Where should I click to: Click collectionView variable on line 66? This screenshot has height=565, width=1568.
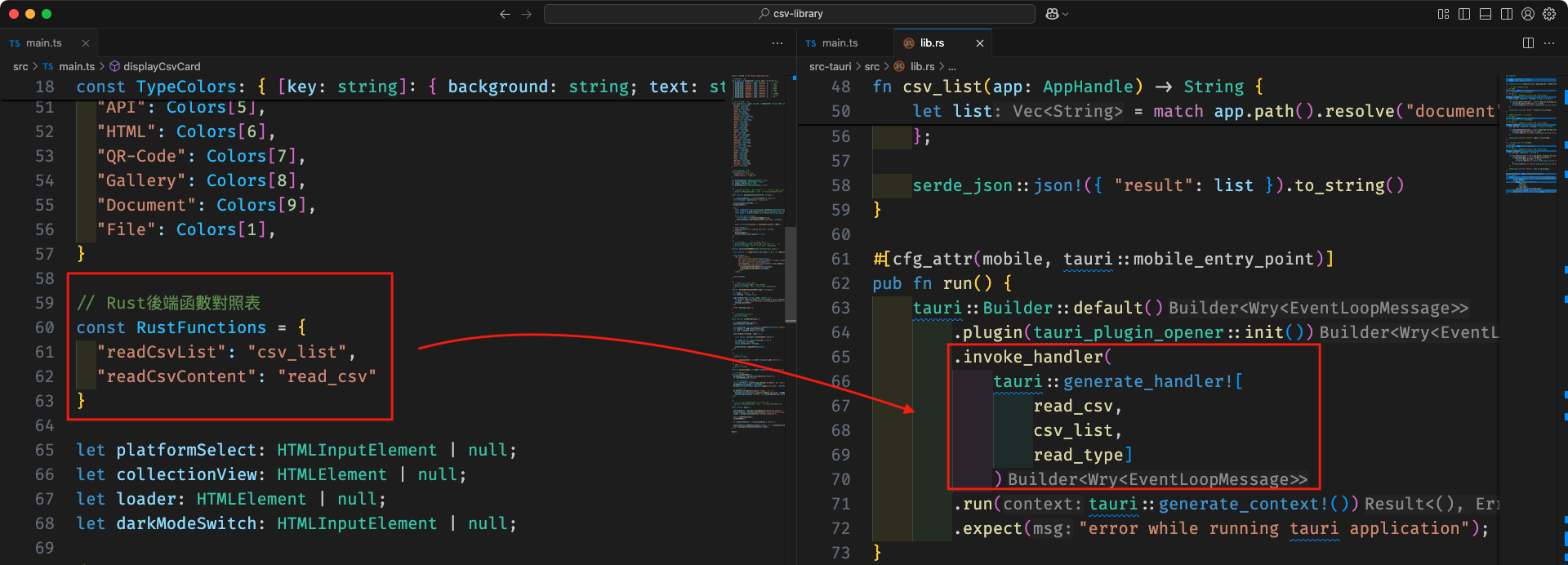click(x=186, y=474)
